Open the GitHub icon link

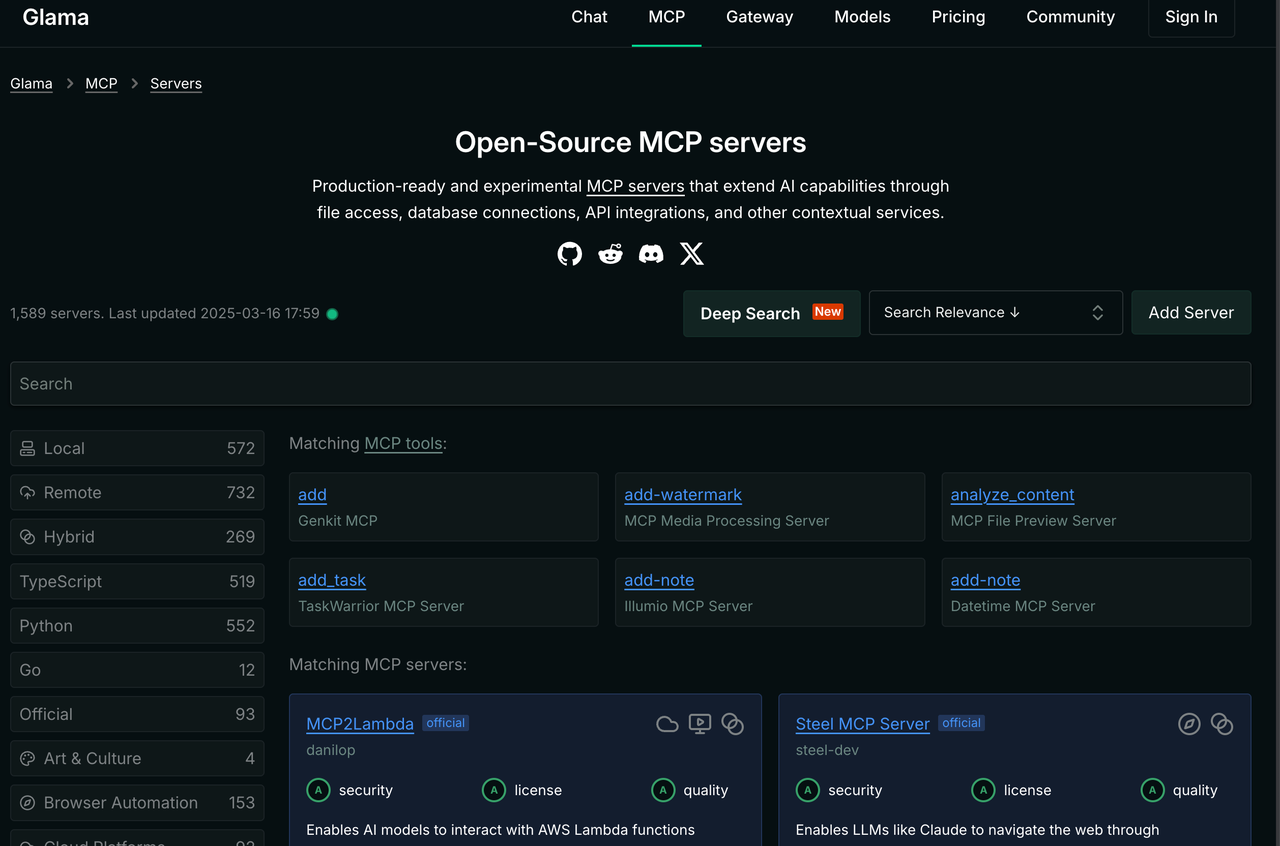coord(570,254)
